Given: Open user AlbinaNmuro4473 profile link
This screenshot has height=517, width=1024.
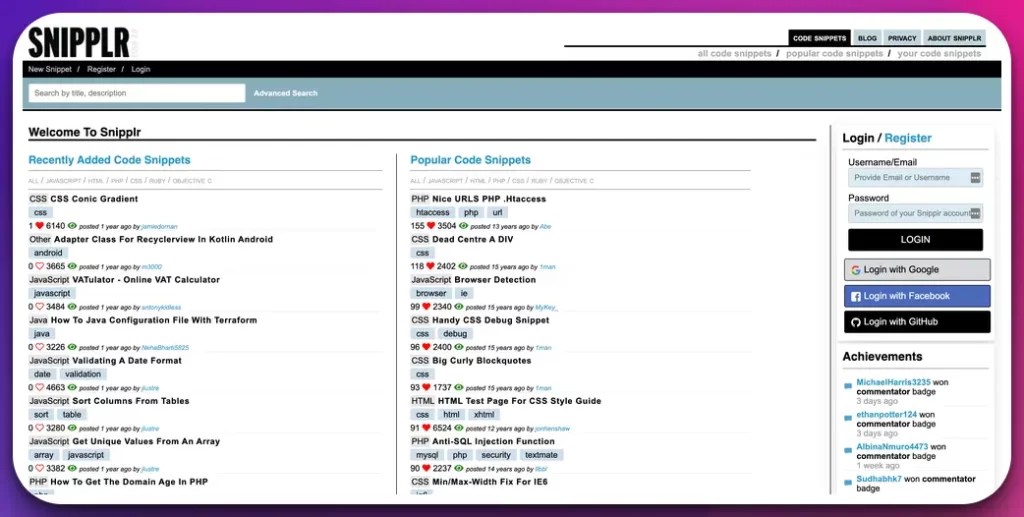Looking at the screenshot, I should point(892,446).
